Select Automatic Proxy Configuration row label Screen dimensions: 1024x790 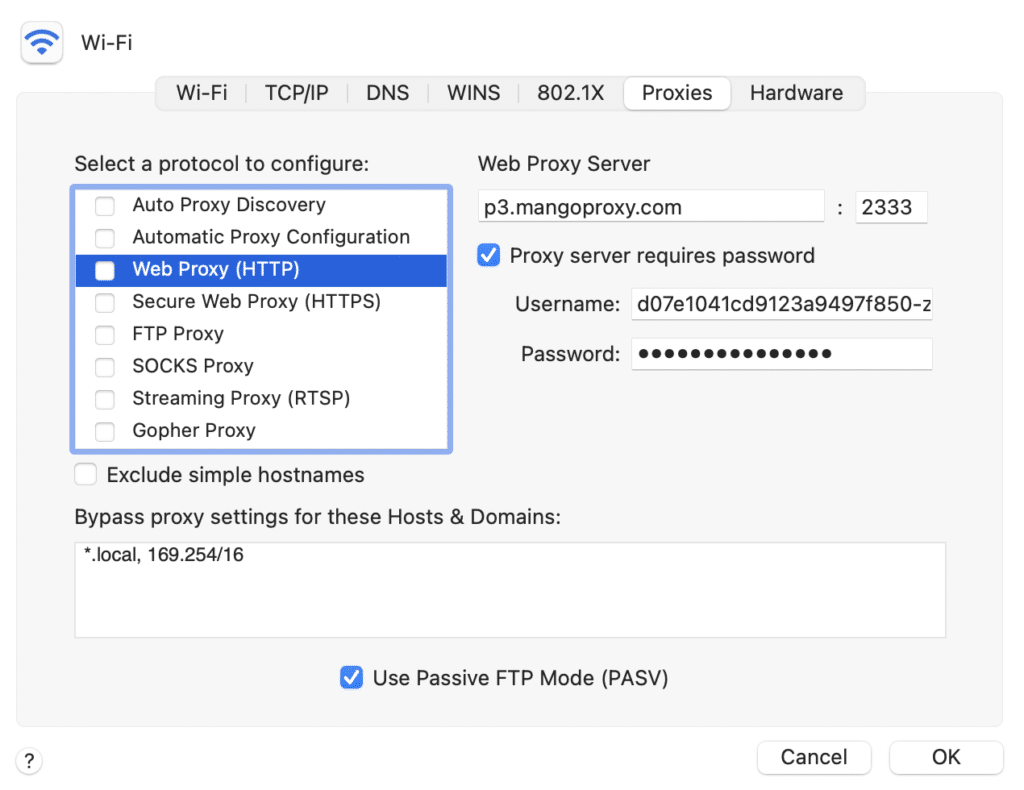[271, 237]
